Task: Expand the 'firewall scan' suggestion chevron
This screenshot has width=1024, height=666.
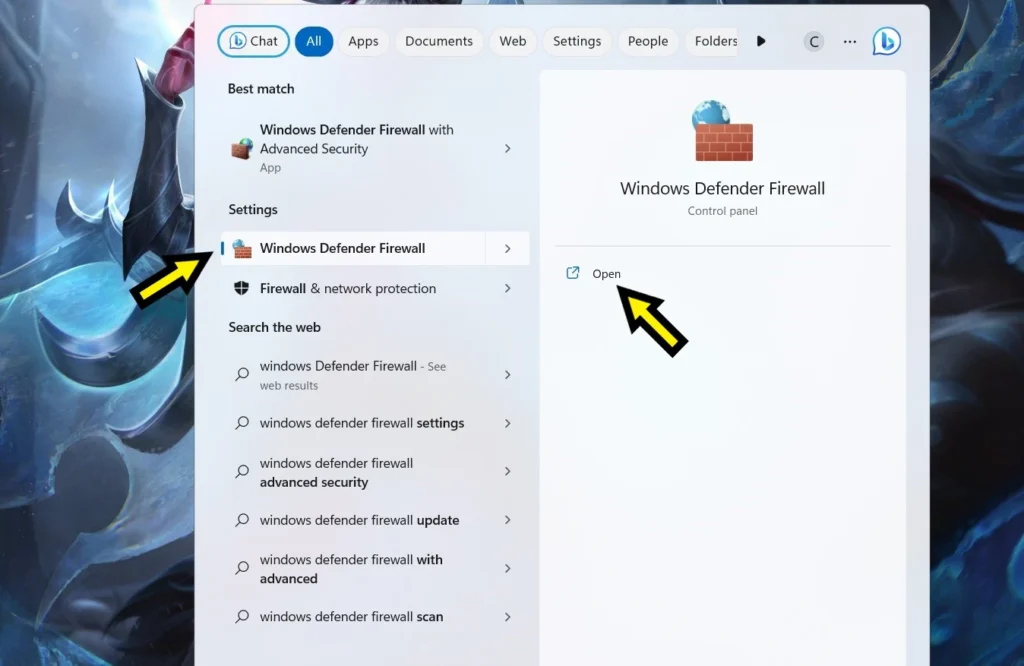Action: click(507, 617)
